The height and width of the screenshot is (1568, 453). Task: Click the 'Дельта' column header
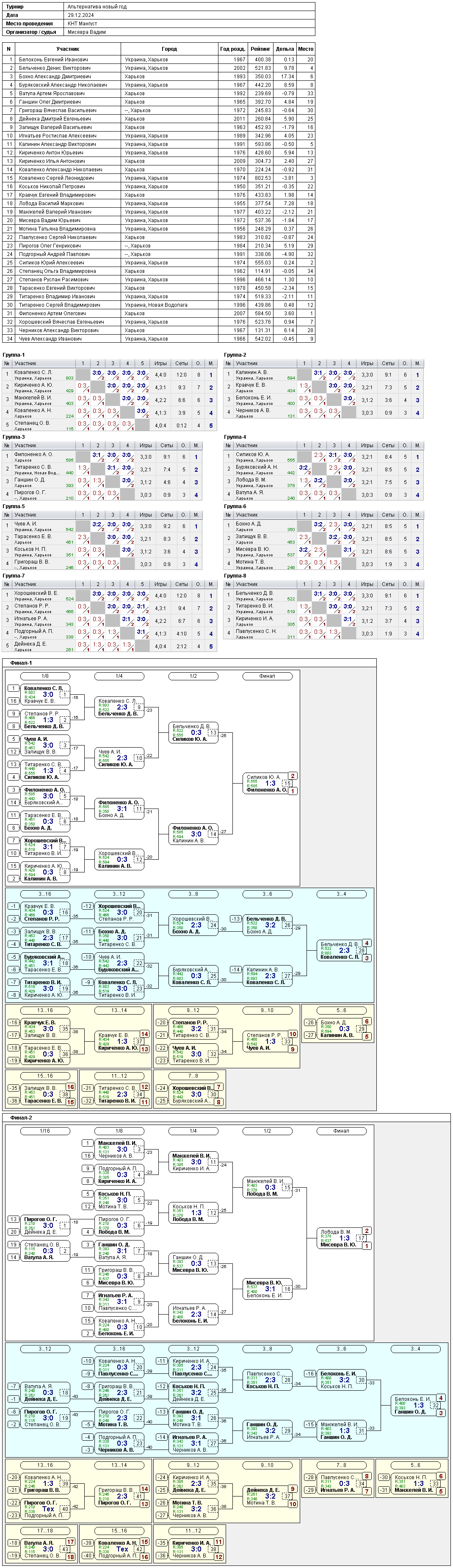pyautogui.click(x=285, y=49)
